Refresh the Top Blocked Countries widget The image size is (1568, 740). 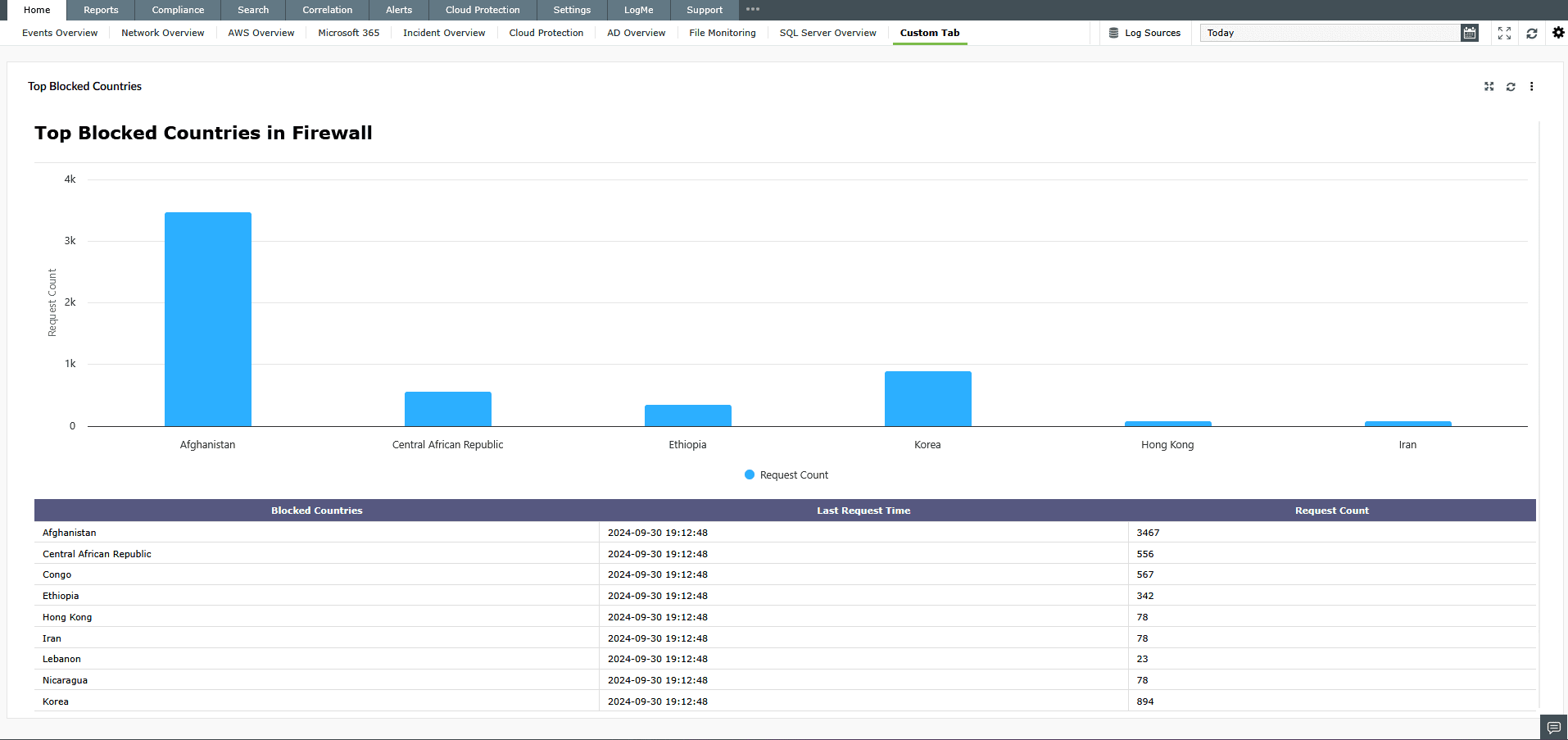(1510, 87)
